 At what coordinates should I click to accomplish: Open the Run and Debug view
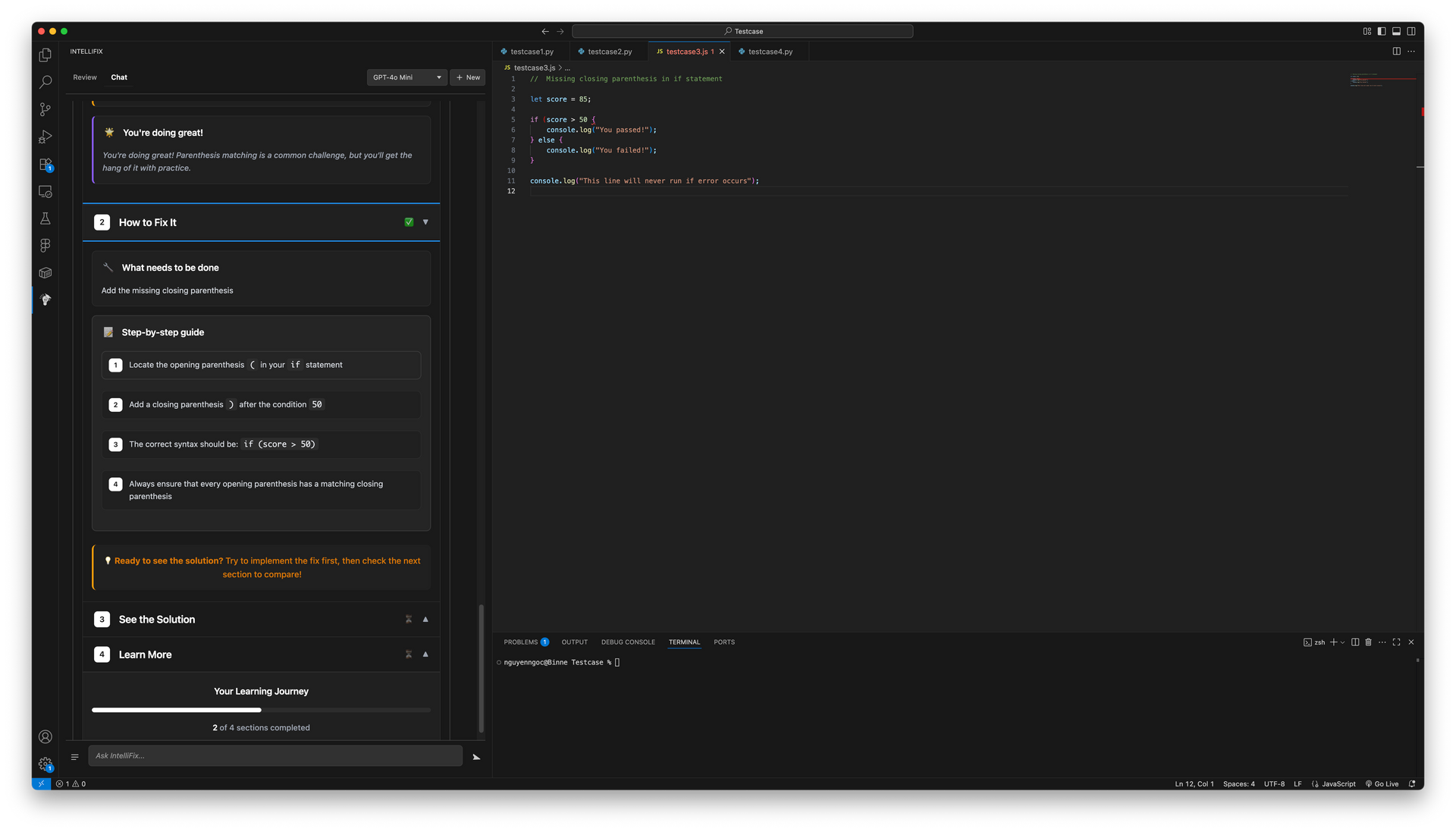[45, 137]
